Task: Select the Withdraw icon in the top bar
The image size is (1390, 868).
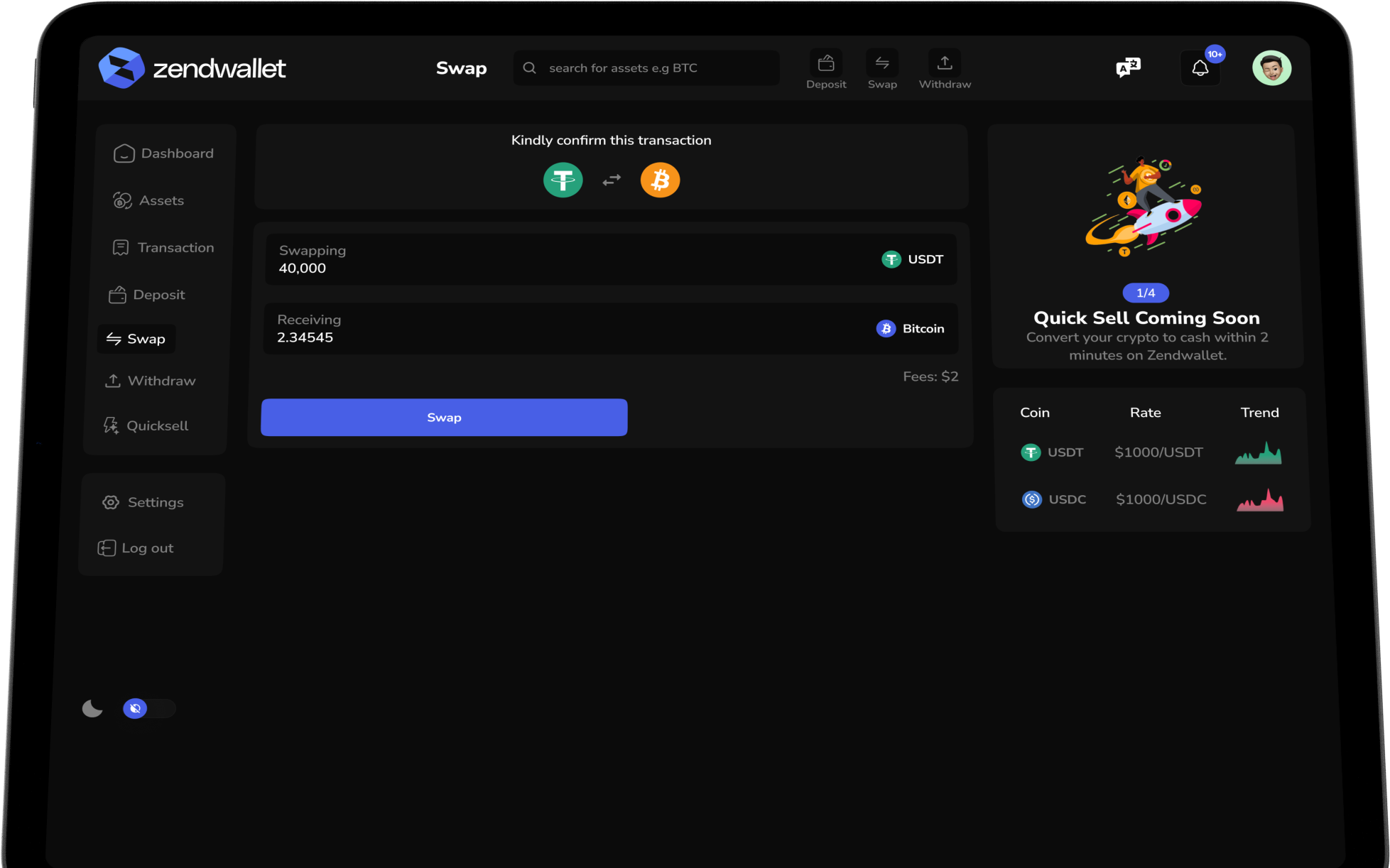Action: (x=945, y=63)
